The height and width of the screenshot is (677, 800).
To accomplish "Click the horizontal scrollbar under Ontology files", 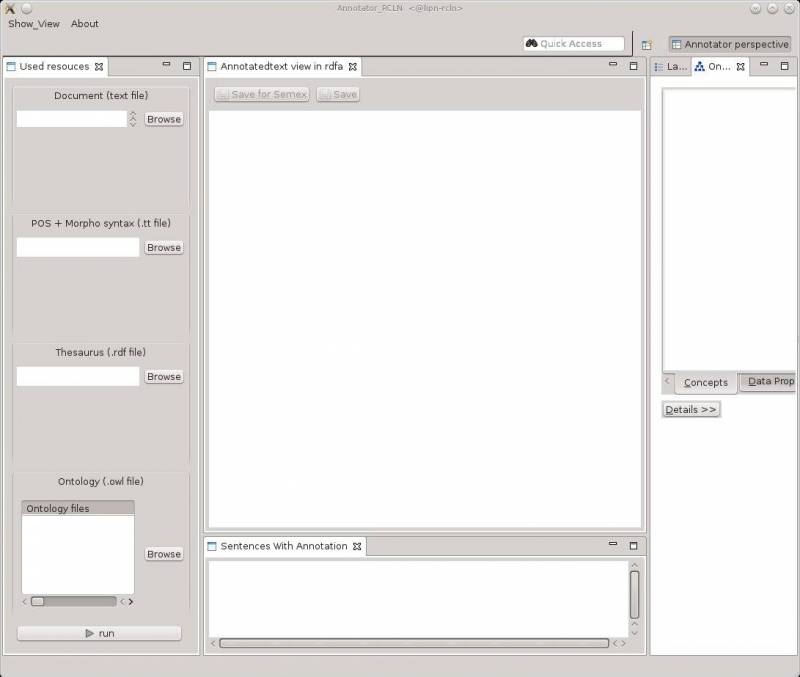I will tap(70, 600).
